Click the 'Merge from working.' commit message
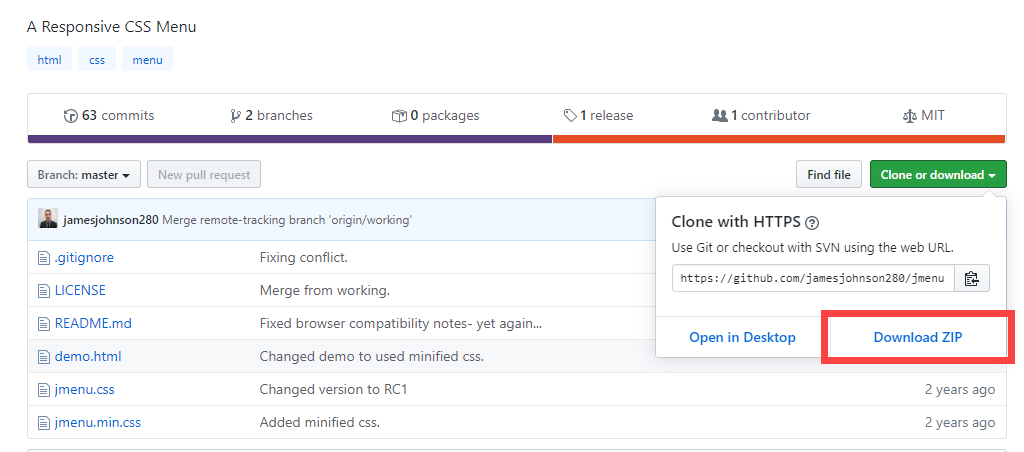 click(325, 290)
